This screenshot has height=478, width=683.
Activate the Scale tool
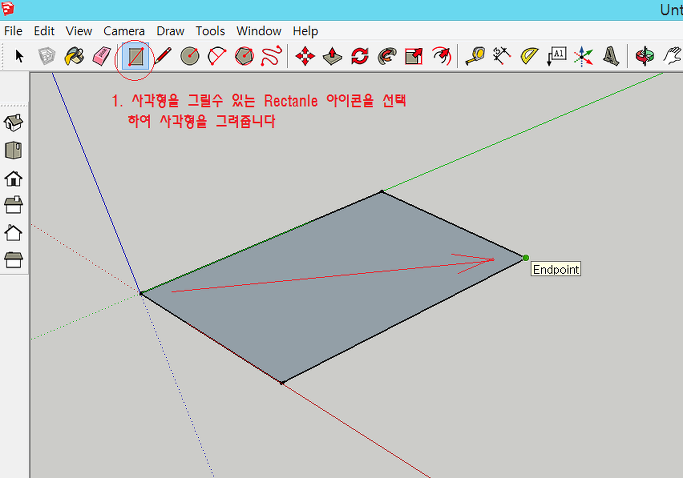pos(414,56)
